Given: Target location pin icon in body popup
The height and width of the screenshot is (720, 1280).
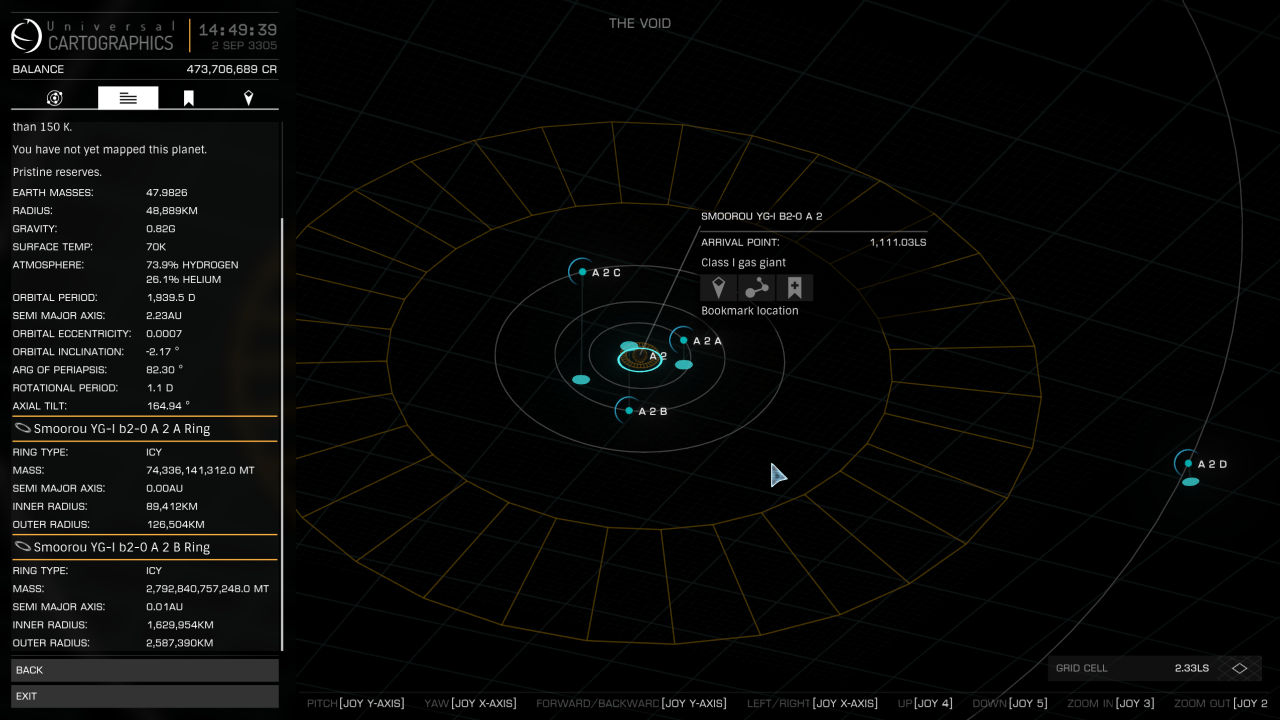Looking at the screenshot, I should 718,288.
